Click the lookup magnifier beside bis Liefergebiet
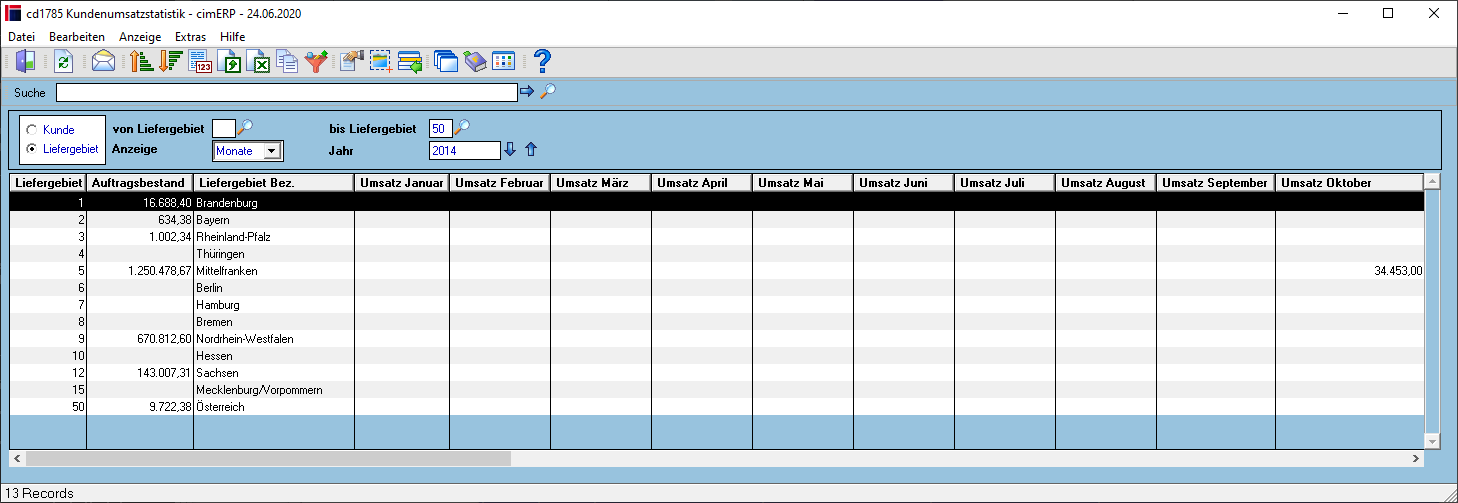Viewport: 1458px width, 503px height. [462, 127]
